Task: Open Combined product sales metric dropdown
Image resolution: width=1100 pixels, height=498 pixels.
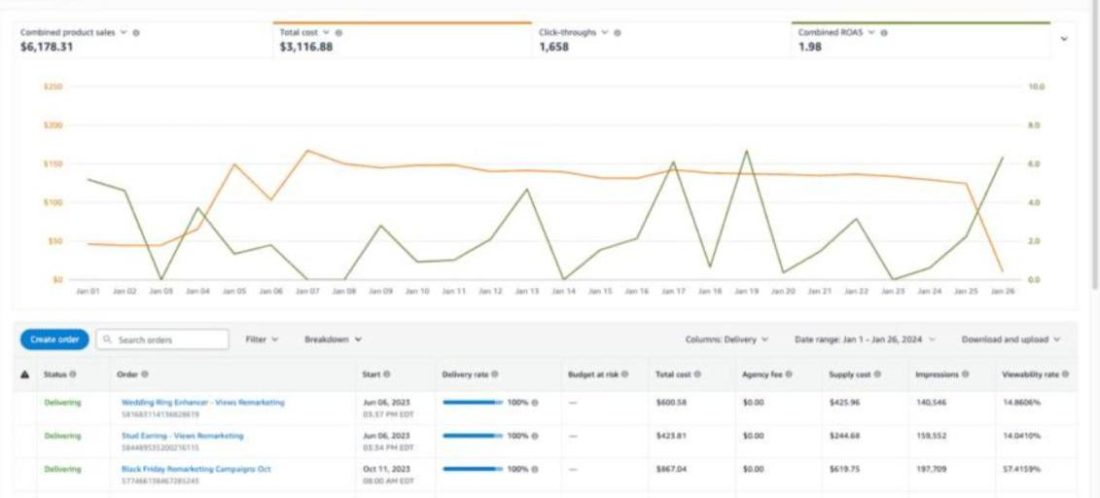Action: pyautogui.click(x=123, y=33)
